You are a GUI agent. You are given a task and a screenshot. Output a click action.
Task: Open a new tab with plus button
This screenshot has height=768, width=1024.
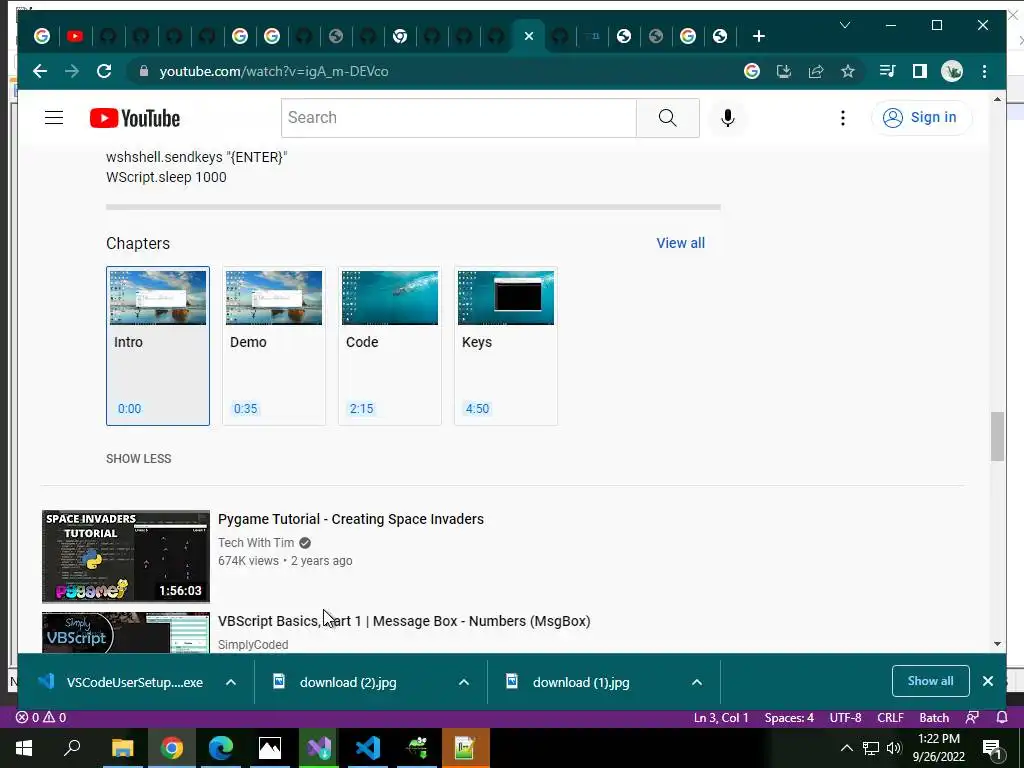(758, 37)
